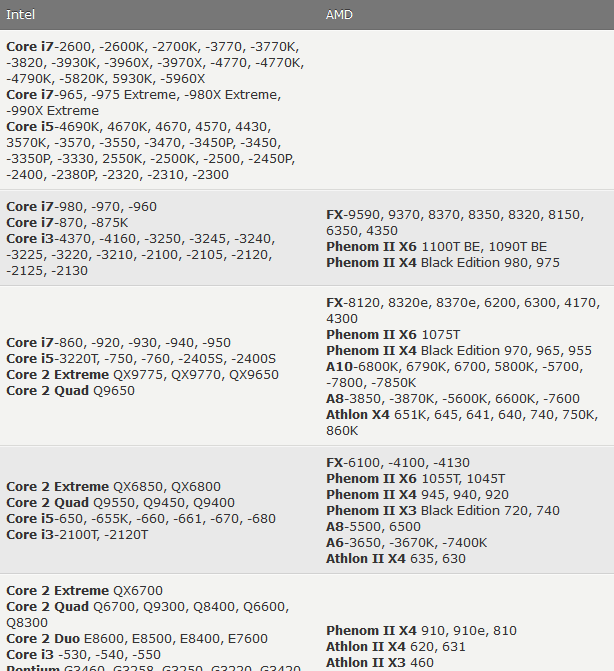Click the Core i3-2100T entry

(77, 535)
